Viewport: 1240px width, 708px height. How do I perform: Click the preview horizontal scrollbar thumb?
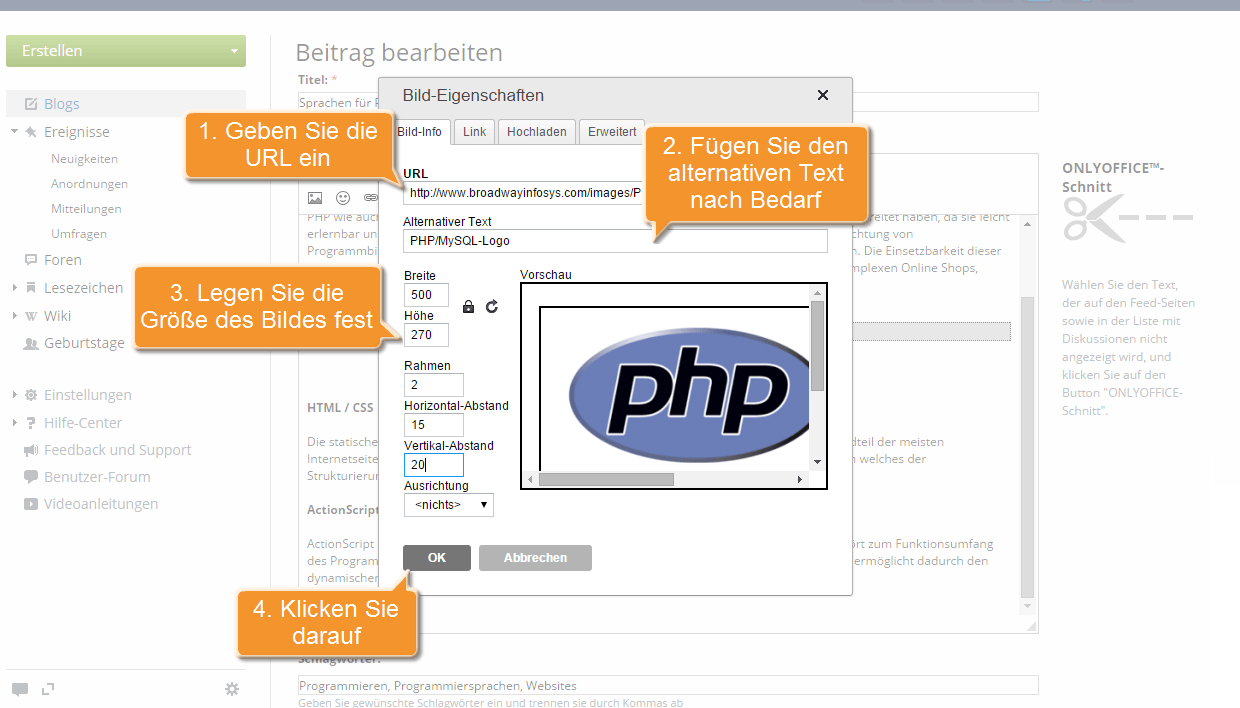coord(606,479)
